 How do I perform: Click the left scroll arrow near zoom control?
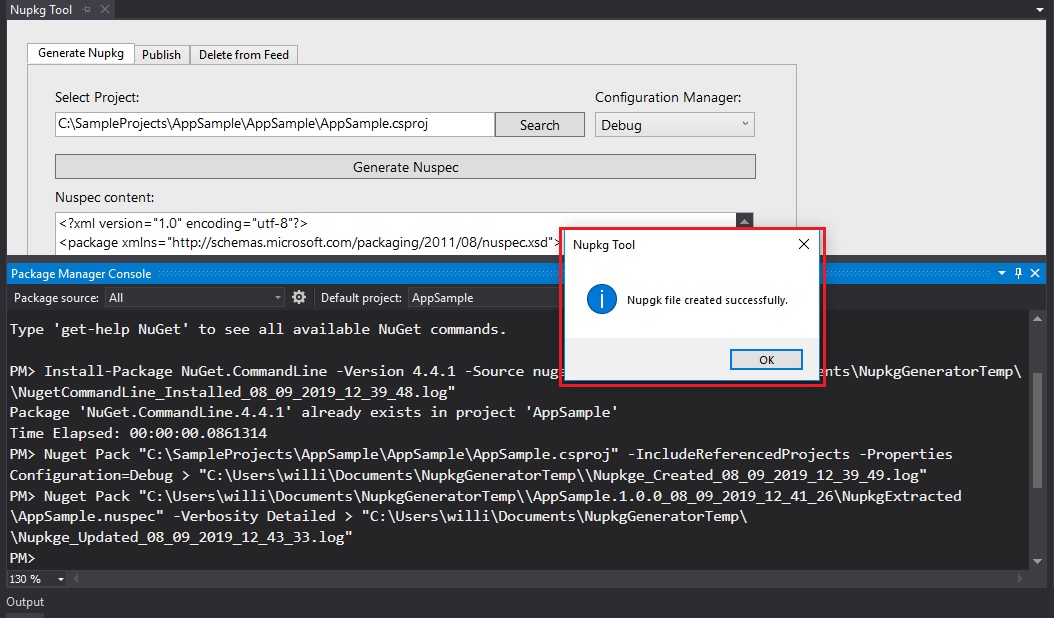pyautogui.click(x=76, y=578)
